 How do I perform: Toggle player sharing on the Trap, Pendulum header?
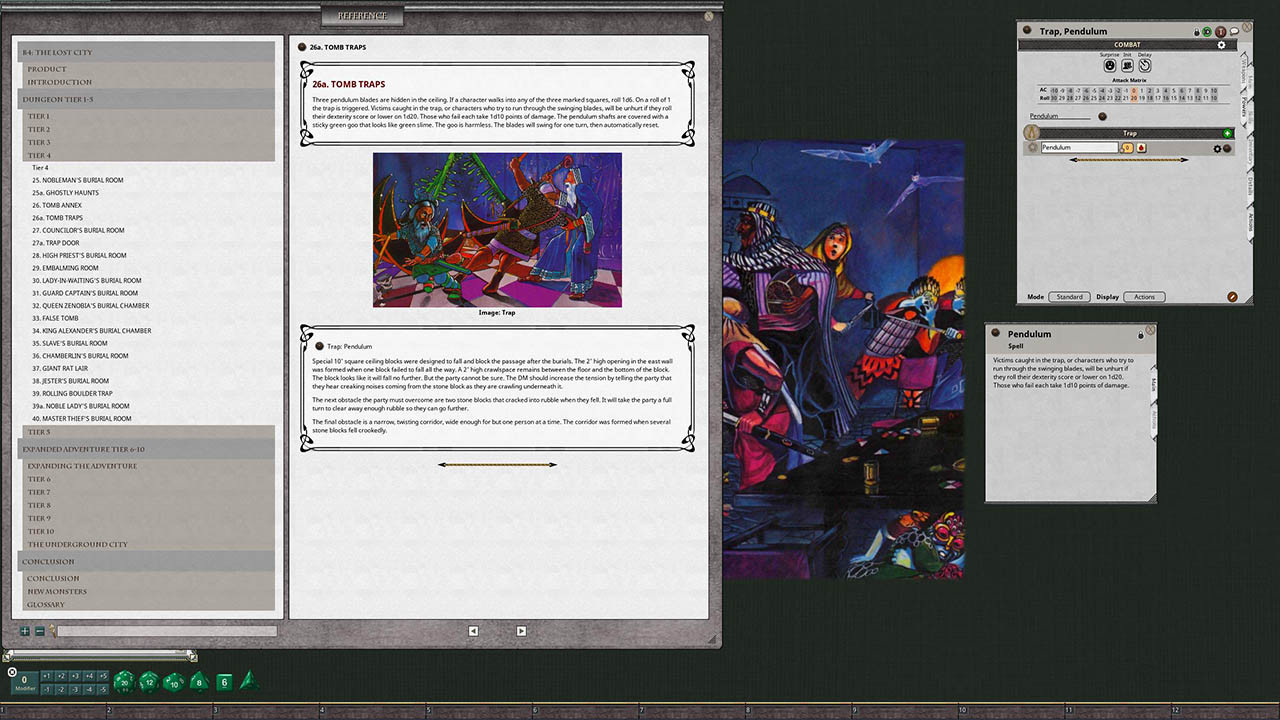point(1207,31)
